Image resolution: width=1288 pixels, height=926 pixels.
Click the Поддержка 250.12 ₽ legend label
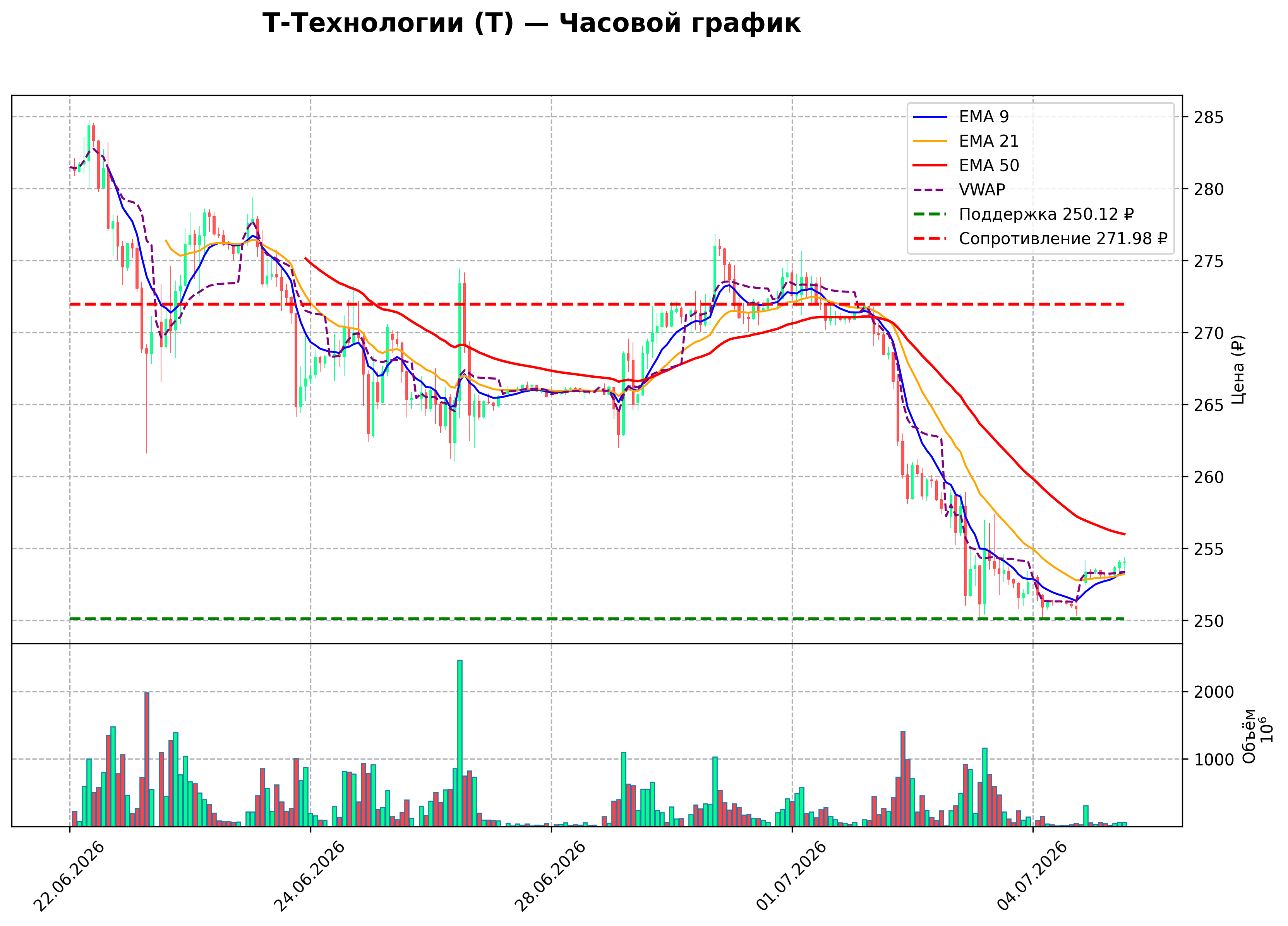tap(1046, 214)
